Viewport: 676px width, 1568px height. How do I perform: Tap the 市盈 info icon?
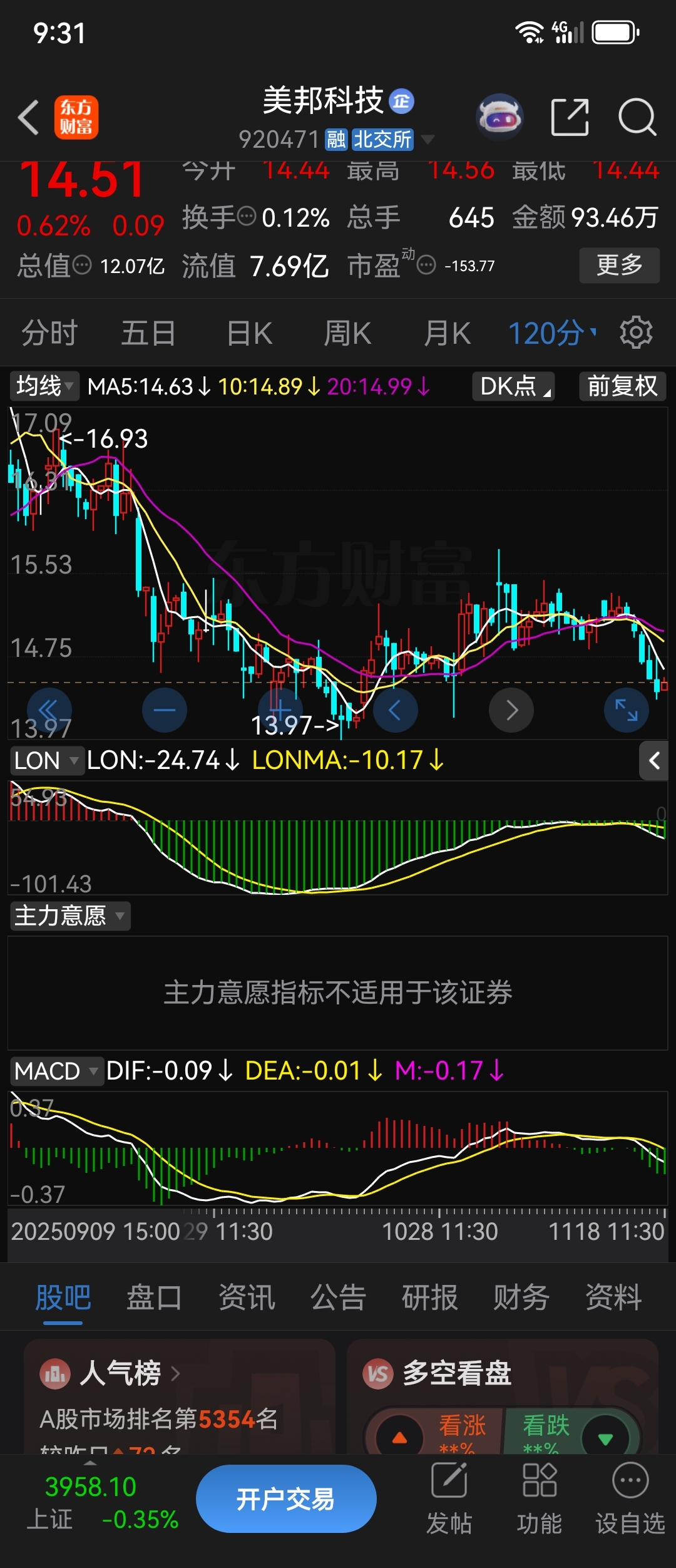click(x=426, y=265)
